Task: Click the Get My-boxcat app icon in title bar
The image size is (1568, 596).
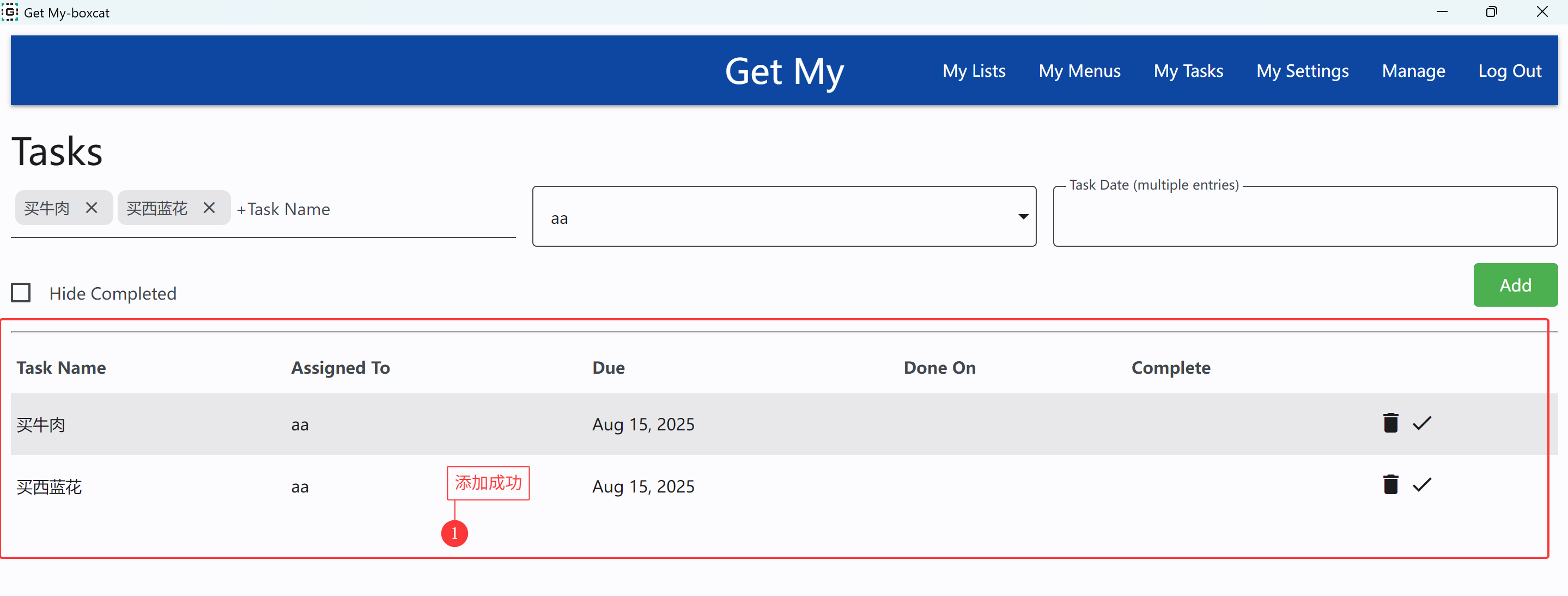Action: pyautogui.click(x=10, y=11)
